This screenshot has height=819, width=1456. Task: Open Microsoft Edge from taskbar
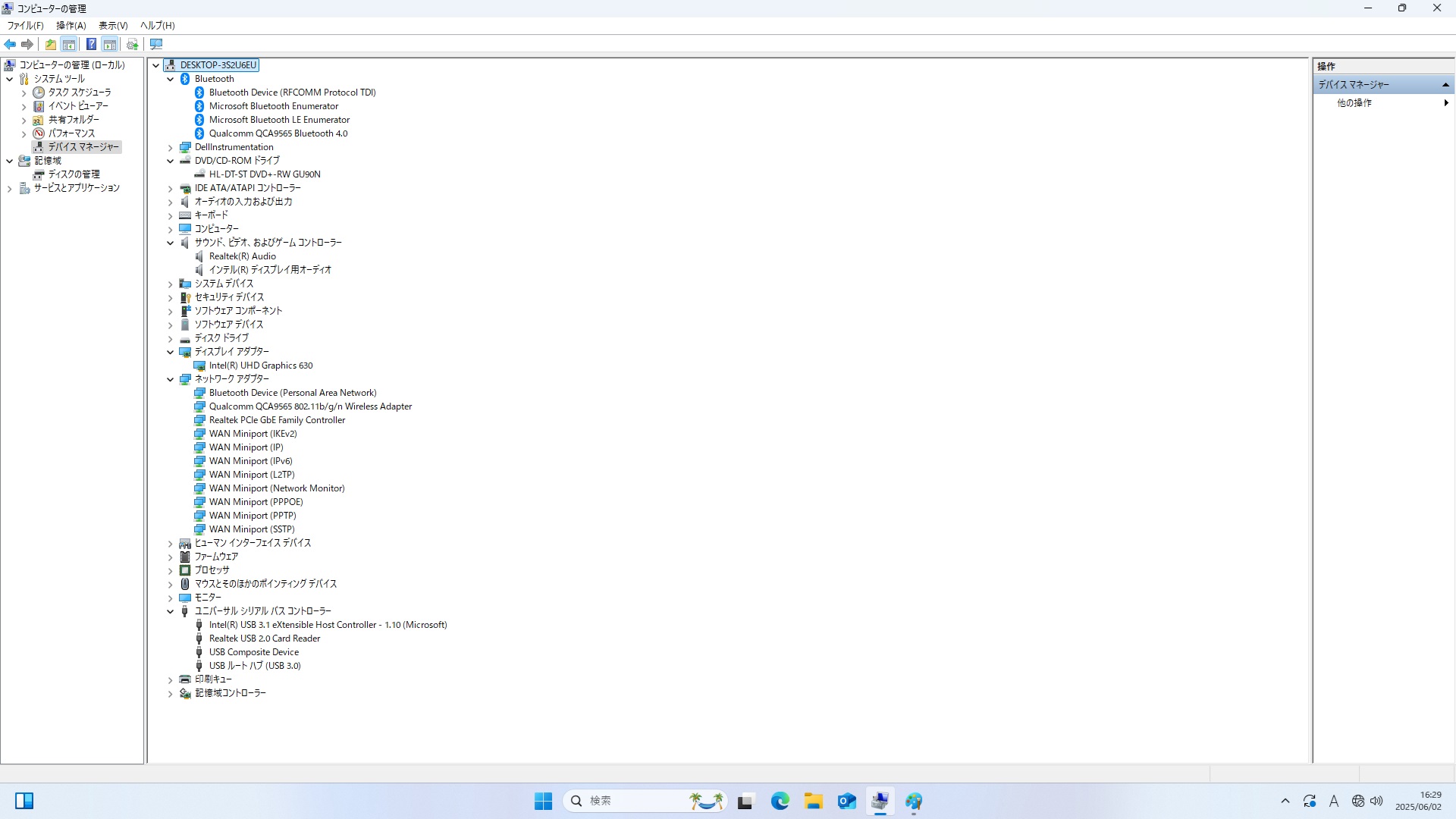point(780,801)
